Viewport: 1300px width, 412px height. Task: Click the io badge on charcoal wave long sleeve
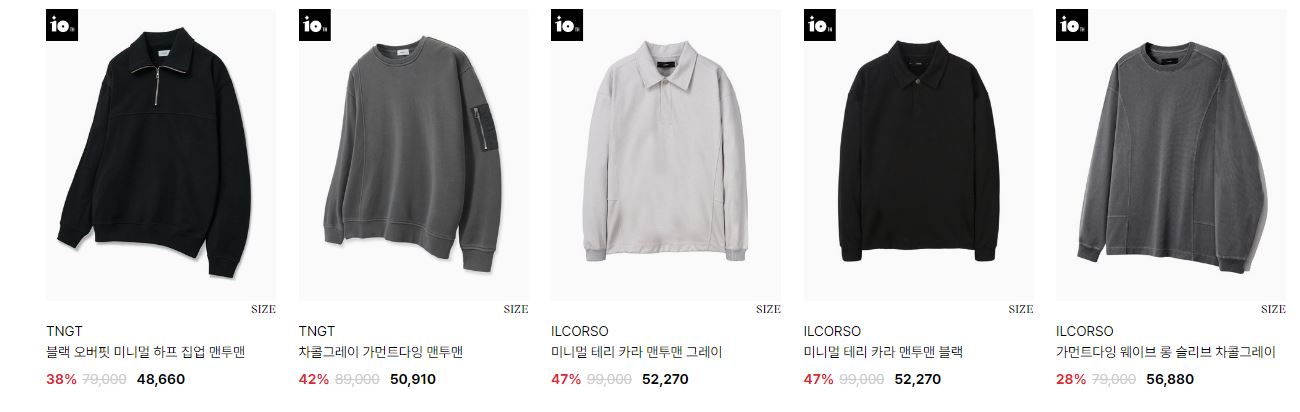click(1072, 26)
